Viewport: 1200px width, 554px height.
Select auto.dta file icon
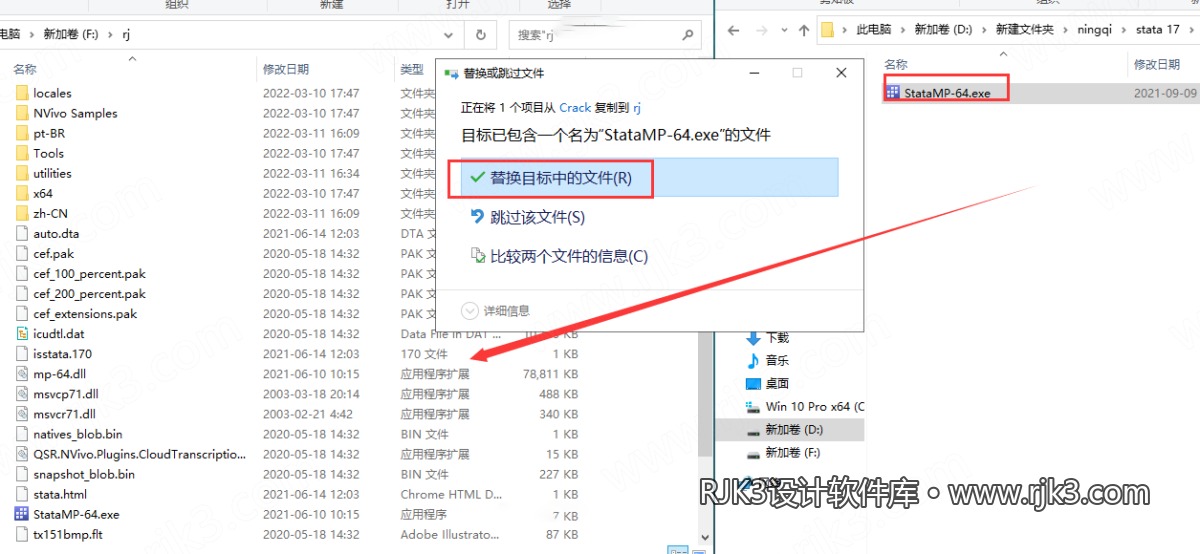point(22,233)
